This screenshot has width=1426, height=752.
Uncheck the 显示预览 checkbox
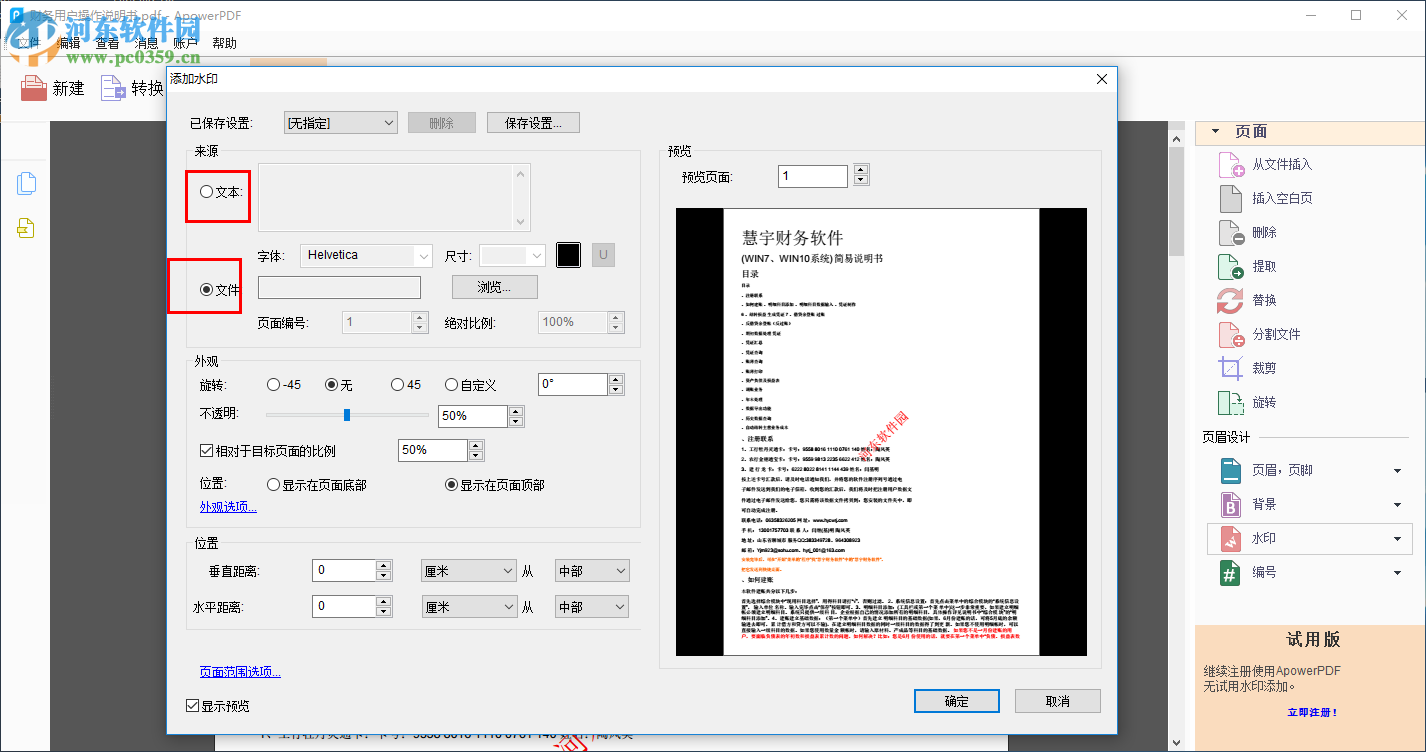(192, 705)
